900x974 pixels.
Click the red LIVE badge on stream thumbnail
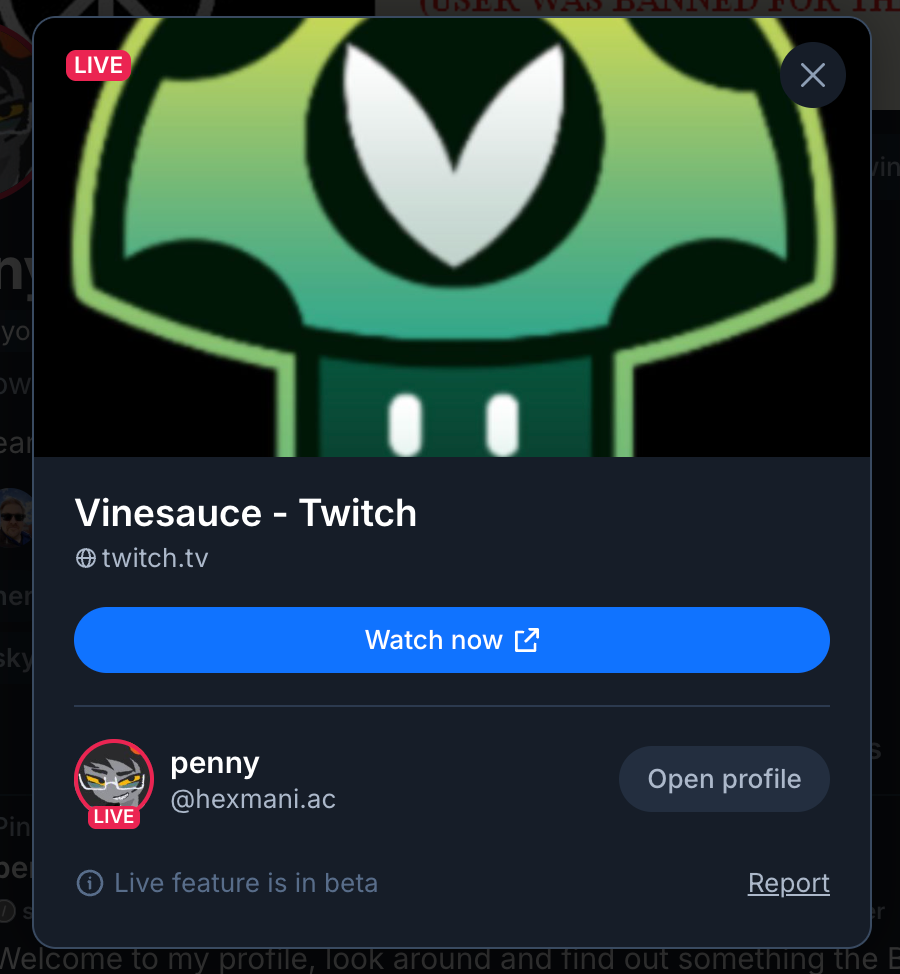98,66
